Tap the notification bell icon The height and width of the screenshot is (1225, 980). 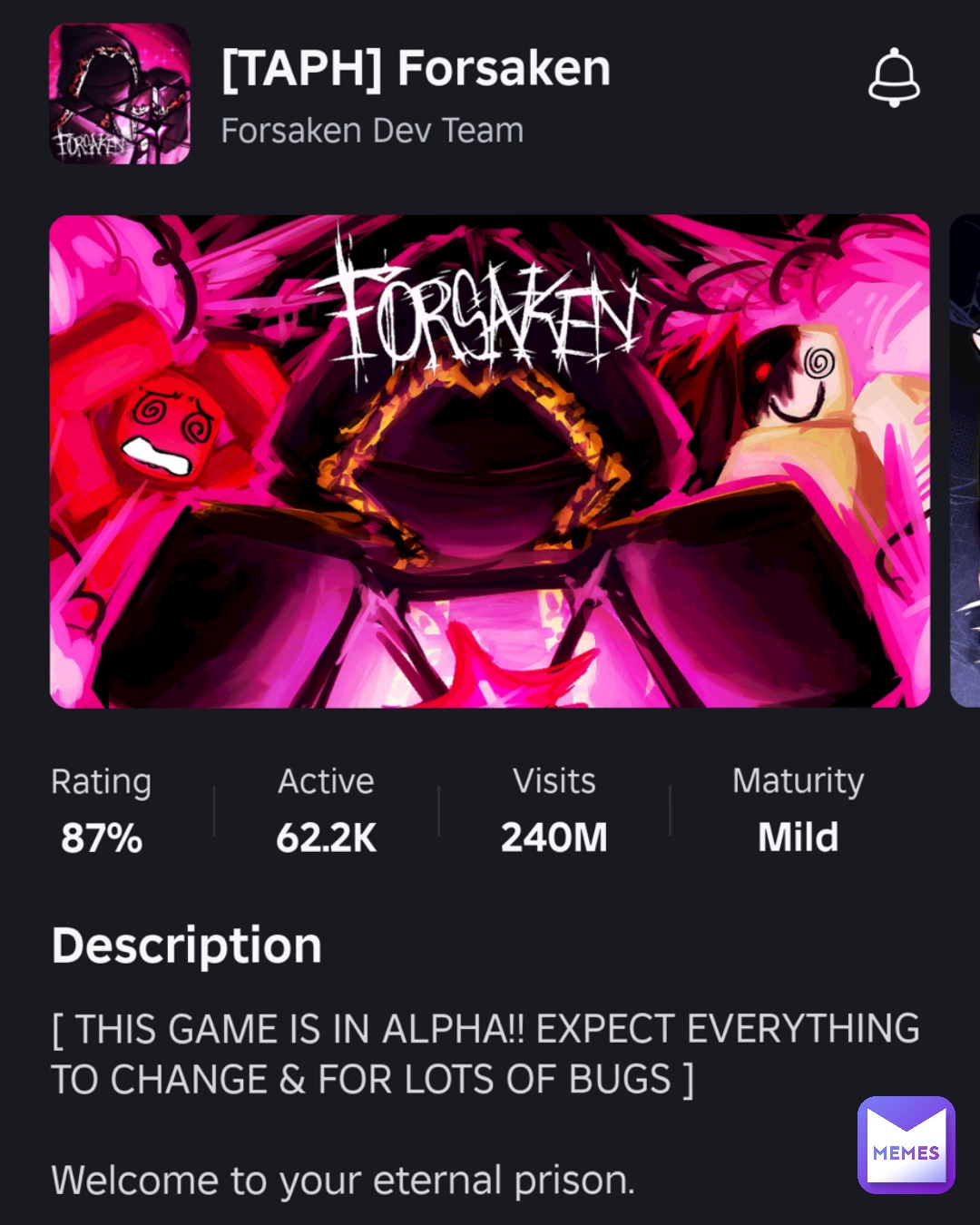click(894, 78)
